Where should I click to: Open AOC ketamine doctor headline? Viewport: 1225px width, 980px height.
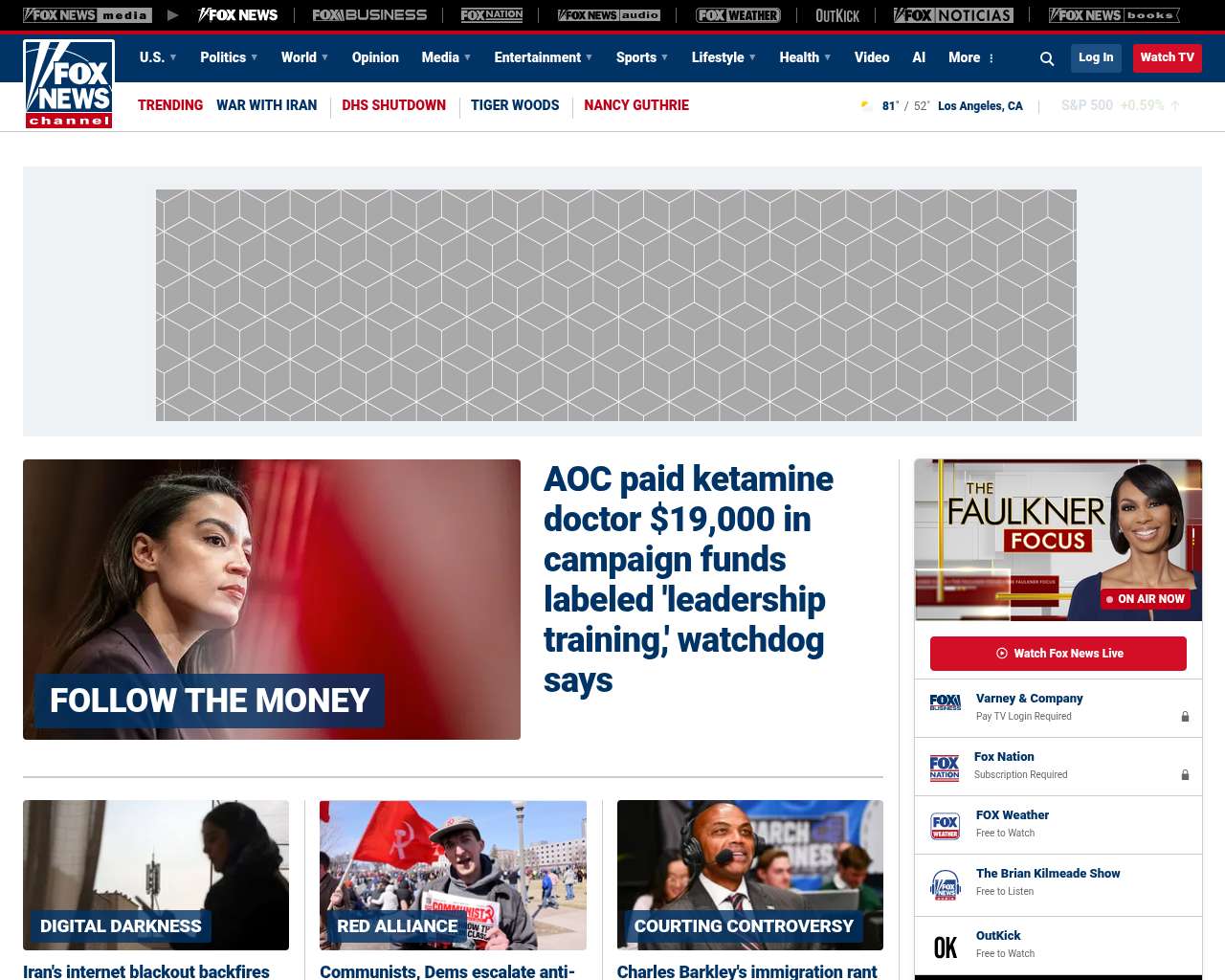[688, 579]
